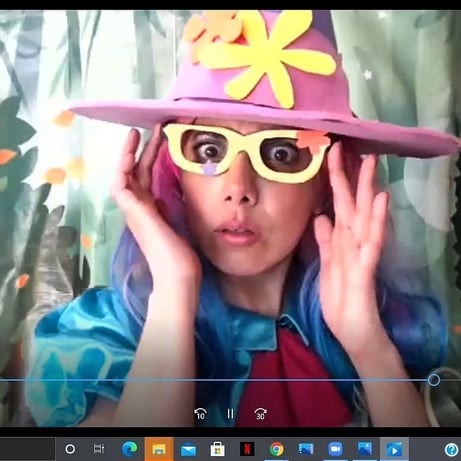The height and width of the screenshot is (461, 461).
Task: Skip back 10 seconds in the video
Action: [x=200, y=414]
